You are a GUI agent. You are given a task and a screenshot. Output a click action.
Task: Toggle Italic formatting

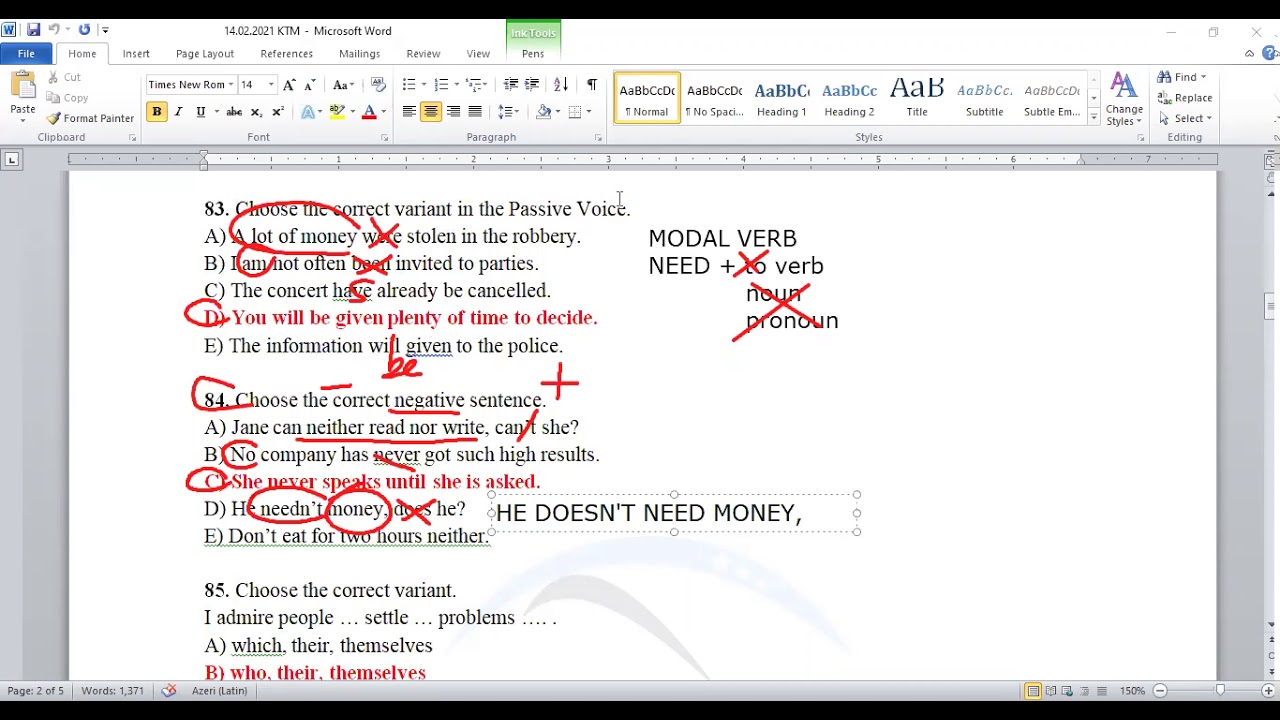click(x=178, y=112)
